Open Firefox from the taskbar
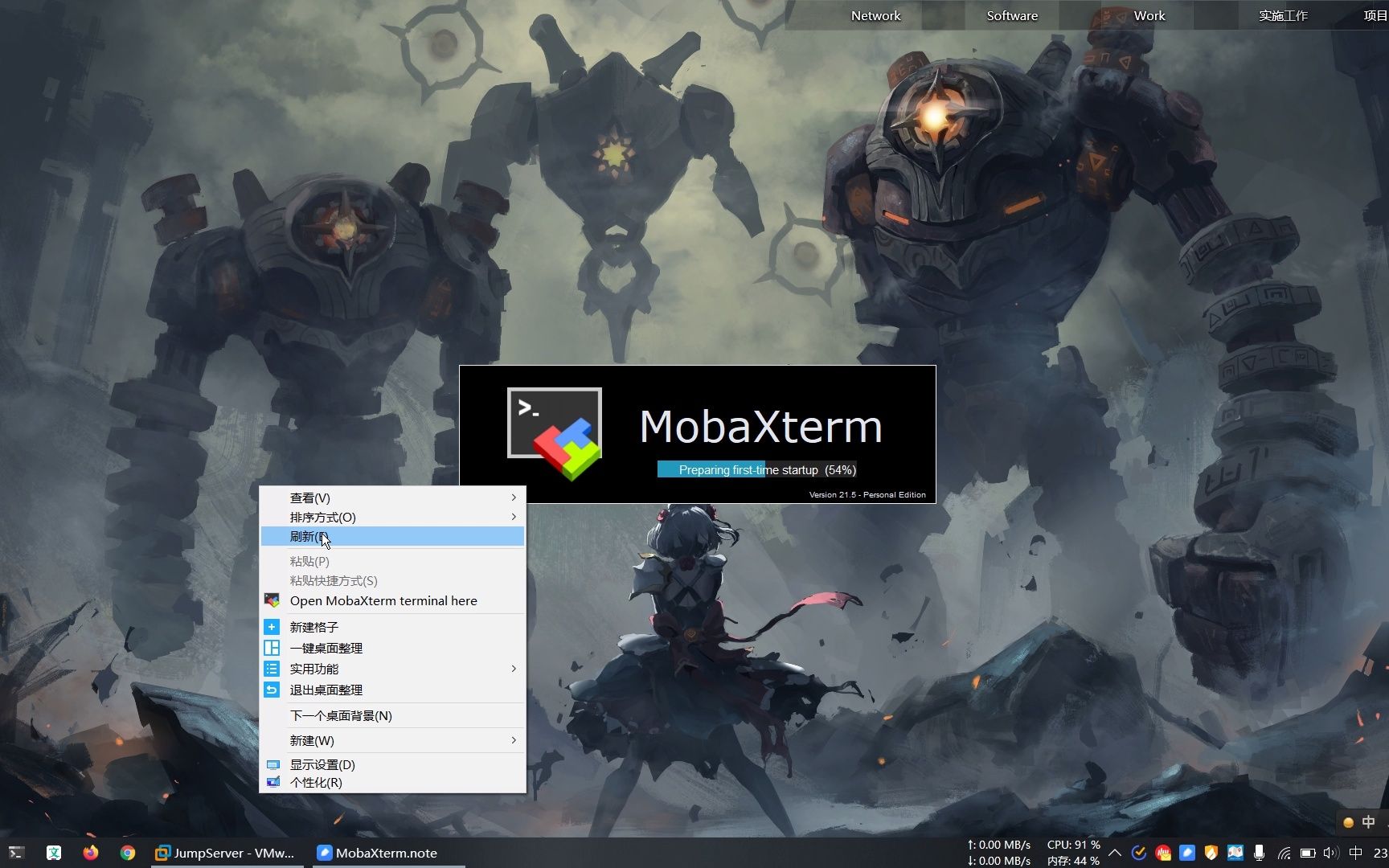Image resolution: width=1389 pixels, height=868 pixels. click(91, 853)
